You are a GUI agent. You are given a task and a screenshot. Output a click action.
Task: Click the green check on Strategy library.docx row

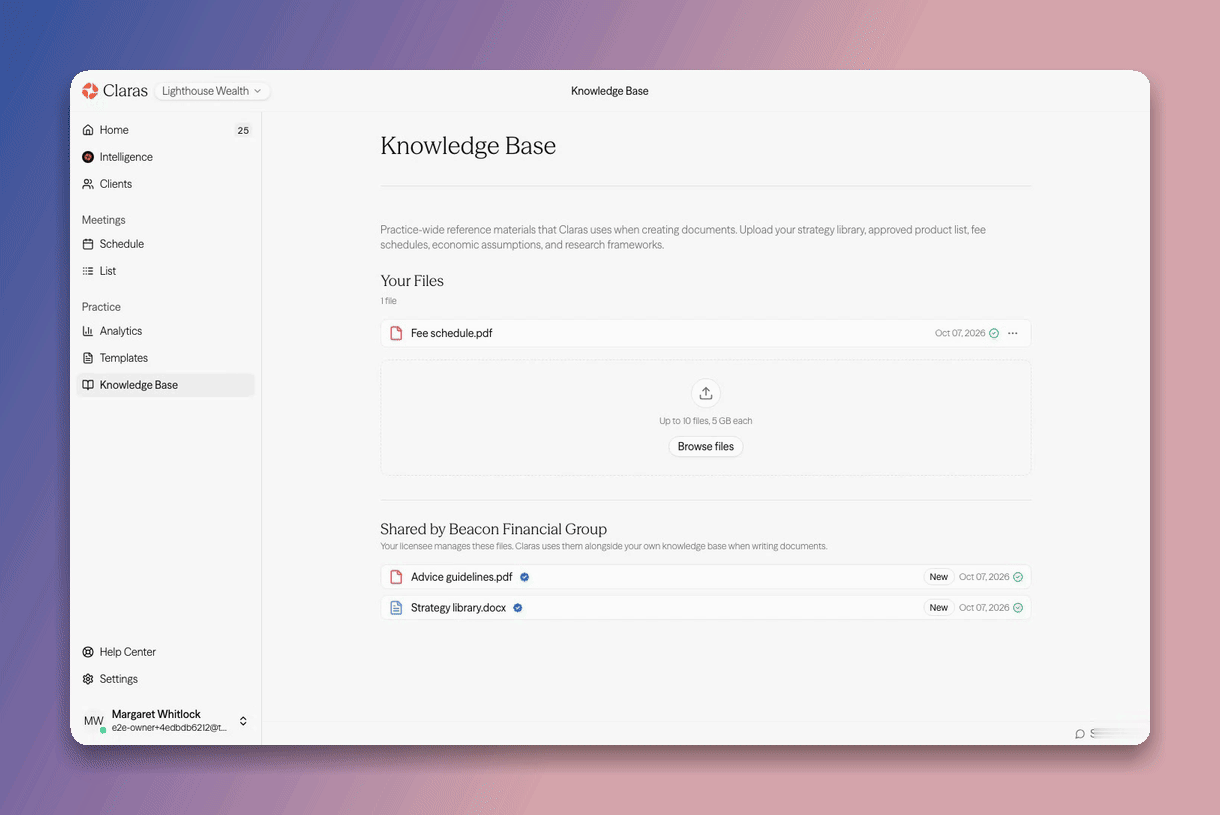click(1018, 608)
